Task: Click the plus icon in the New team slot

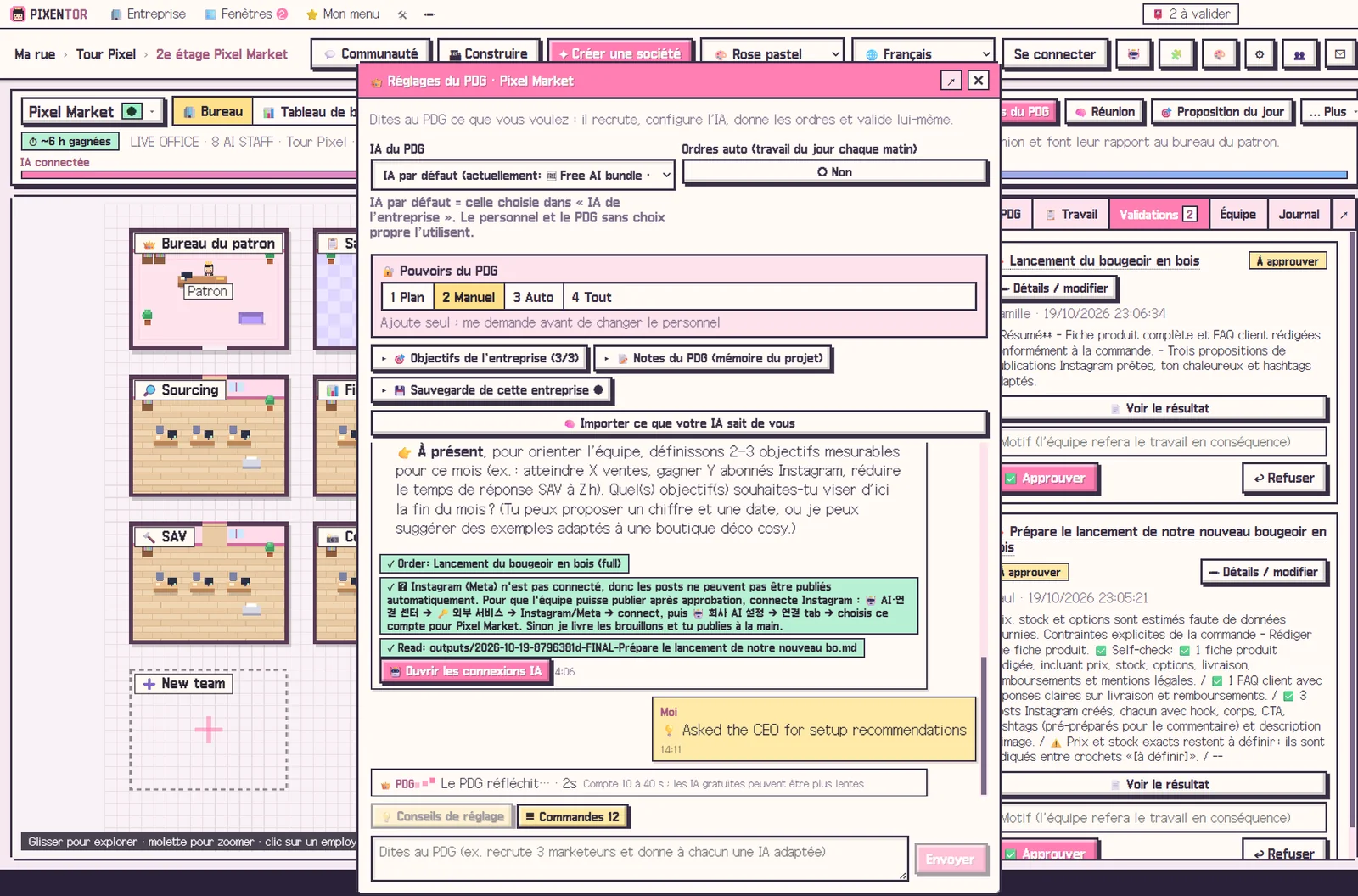Action: pos(209,730)
